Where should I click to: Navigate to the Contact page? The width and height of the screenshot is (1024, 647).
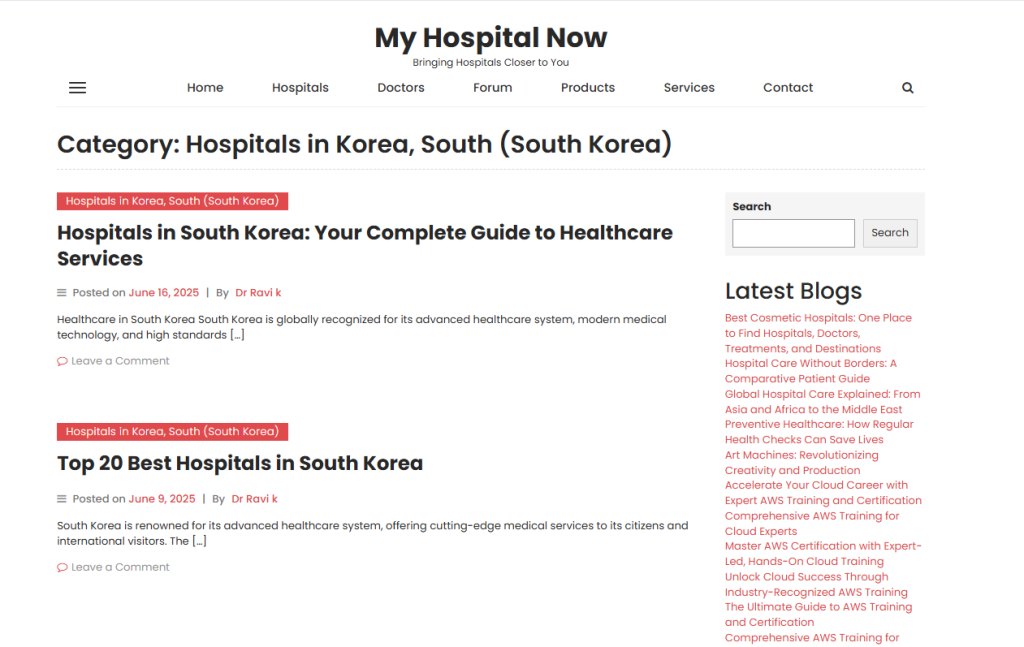[x=788, y=88]
